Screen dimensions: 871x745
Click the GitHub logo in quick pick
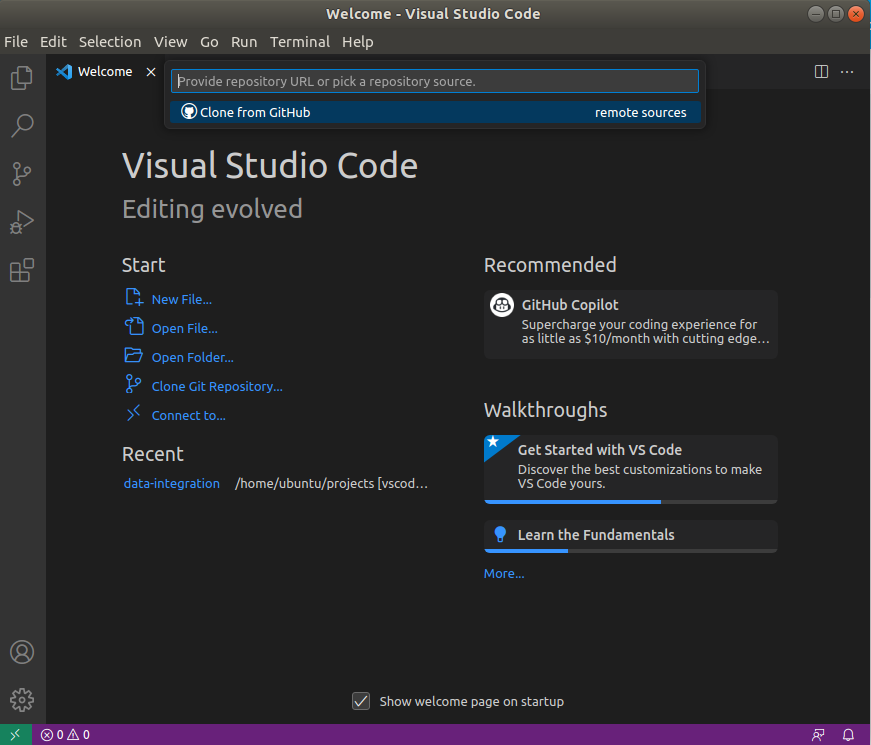[x=189, y=112]
